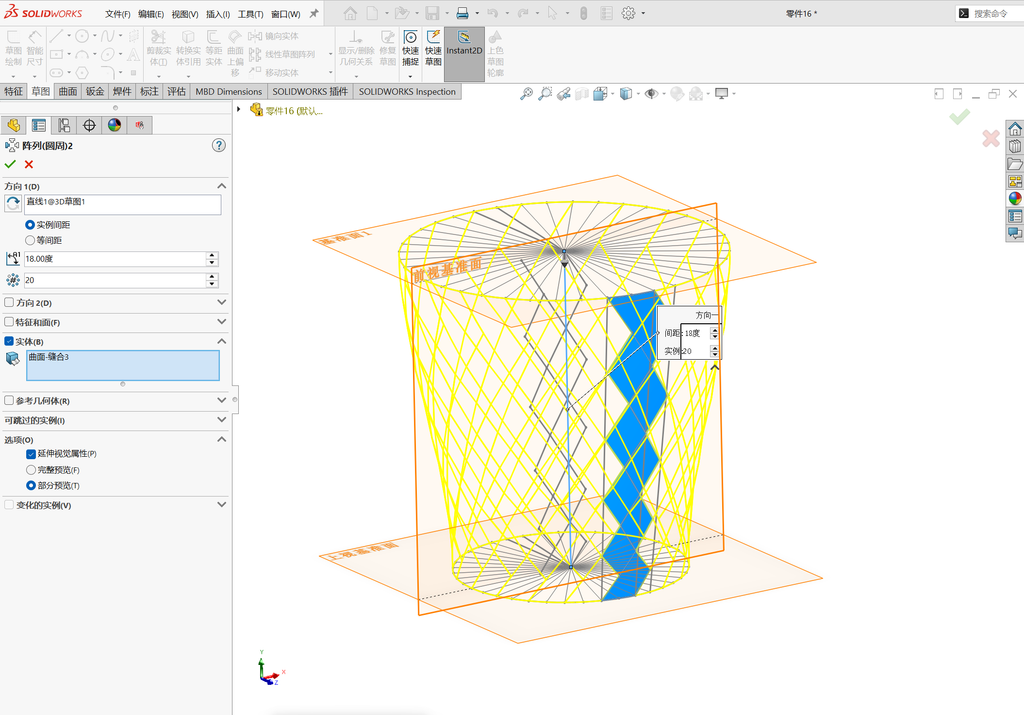Viewport: 1024px width, 715px height.
Task: Open the Insert (插入) menu
Action: (x=218, y=14)
